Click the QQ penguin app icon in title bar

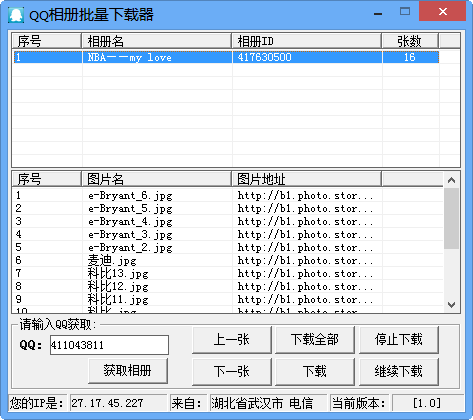tap(16, 15)
